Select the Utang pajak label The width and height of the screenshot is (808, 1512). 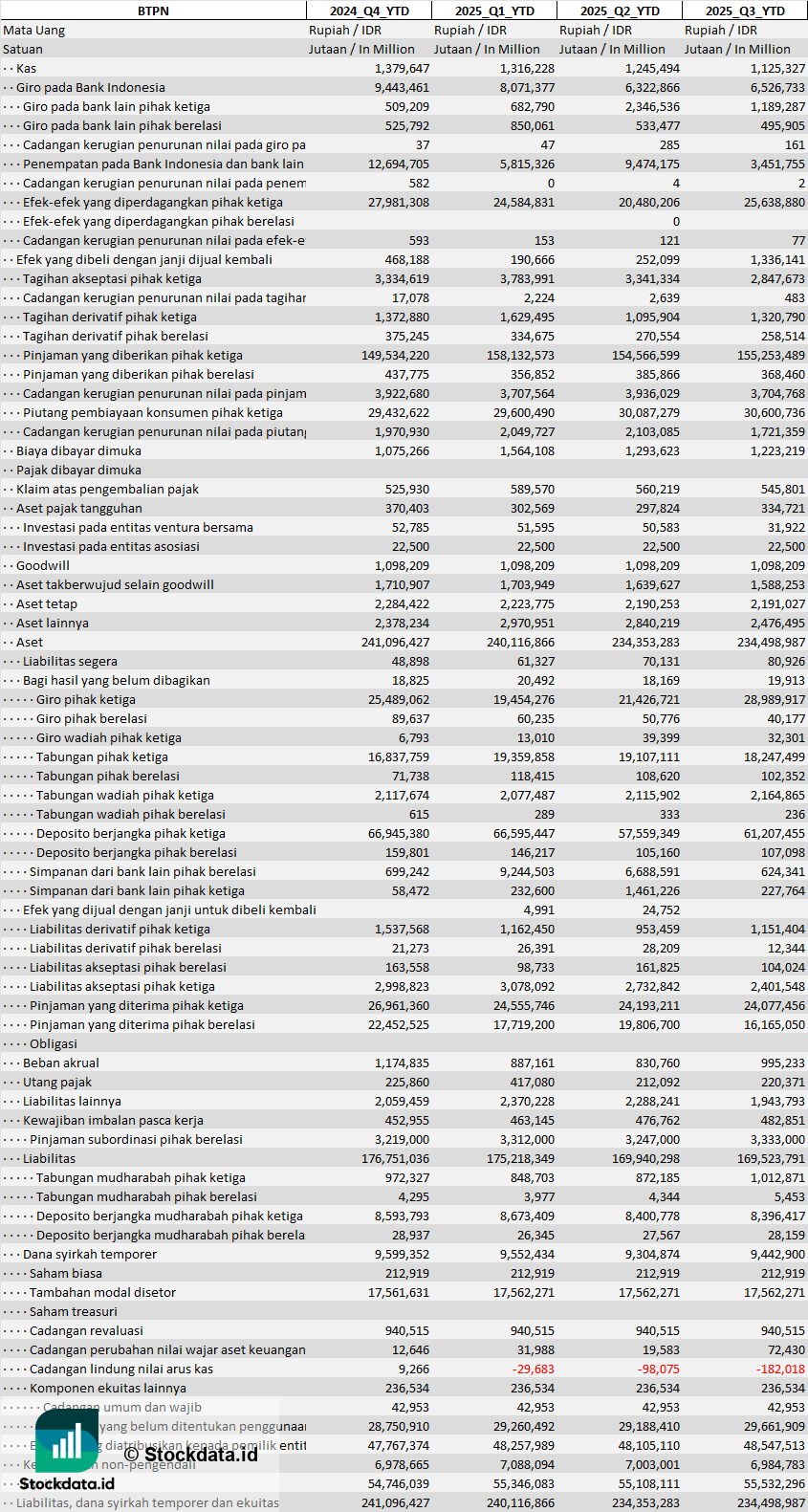pyautogui.click(x=57, y=1082)
